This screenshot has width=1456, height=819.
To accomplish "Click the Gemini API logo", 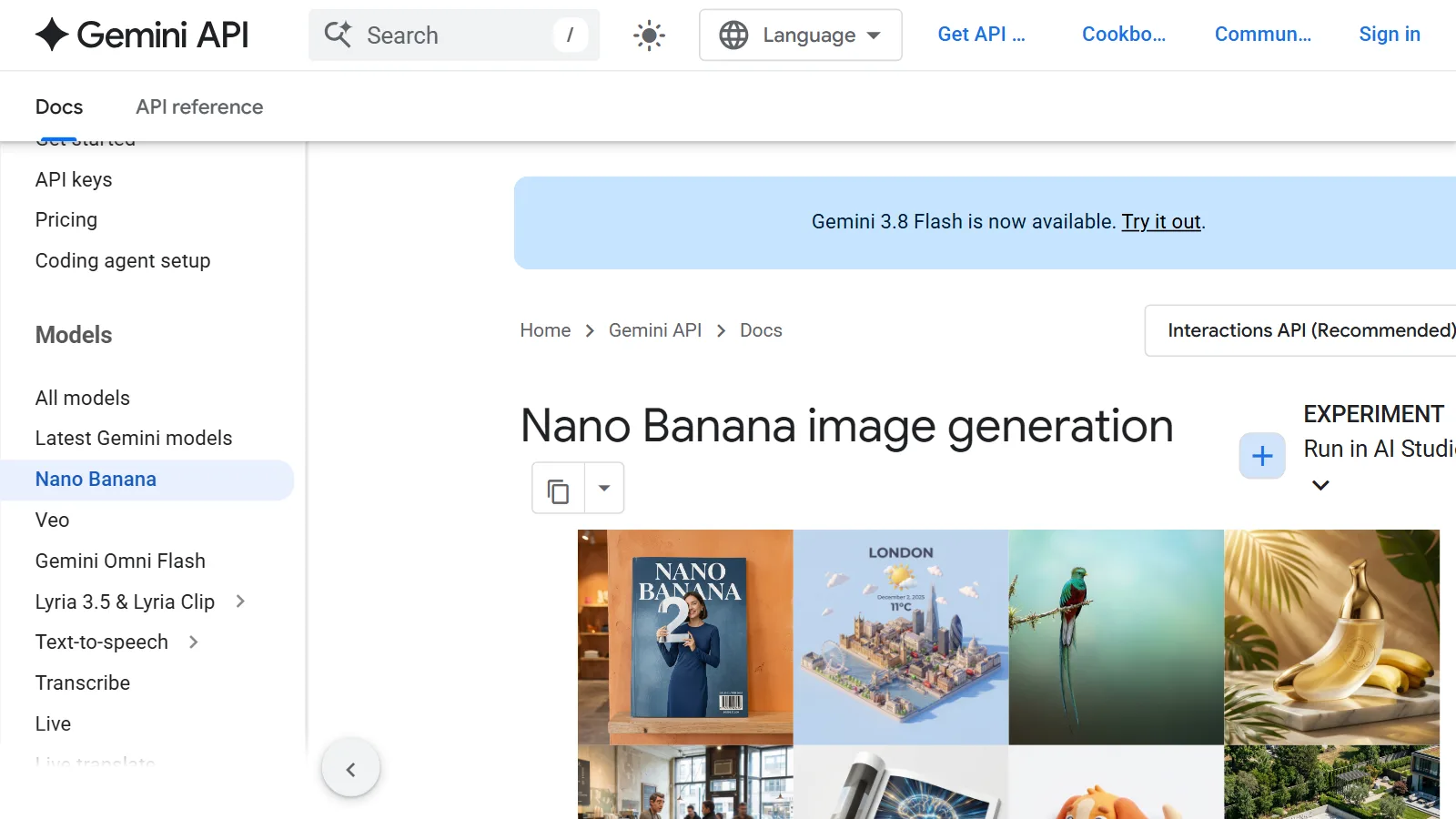I will coord(142,35).
